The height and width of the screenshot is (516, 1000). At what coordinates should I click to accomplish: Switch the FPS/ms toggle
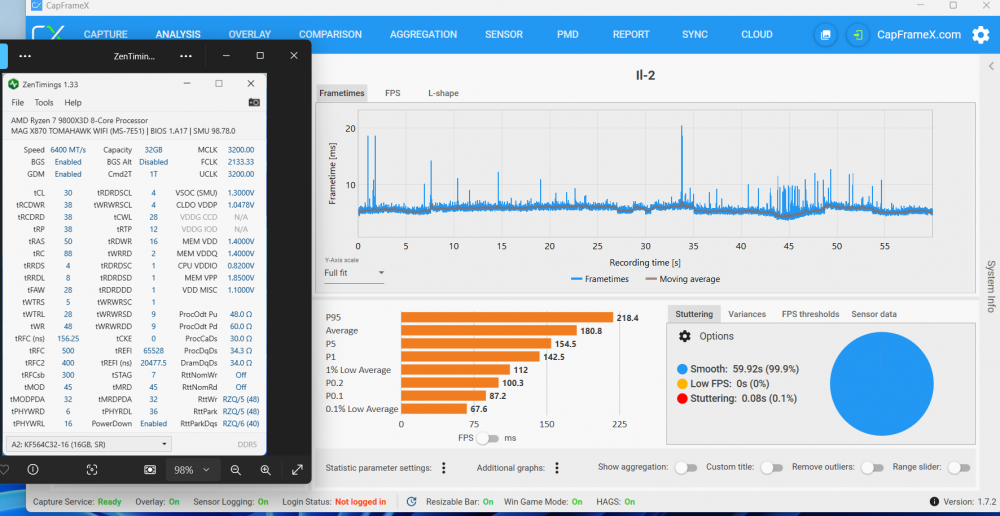[x=487, y=439]
